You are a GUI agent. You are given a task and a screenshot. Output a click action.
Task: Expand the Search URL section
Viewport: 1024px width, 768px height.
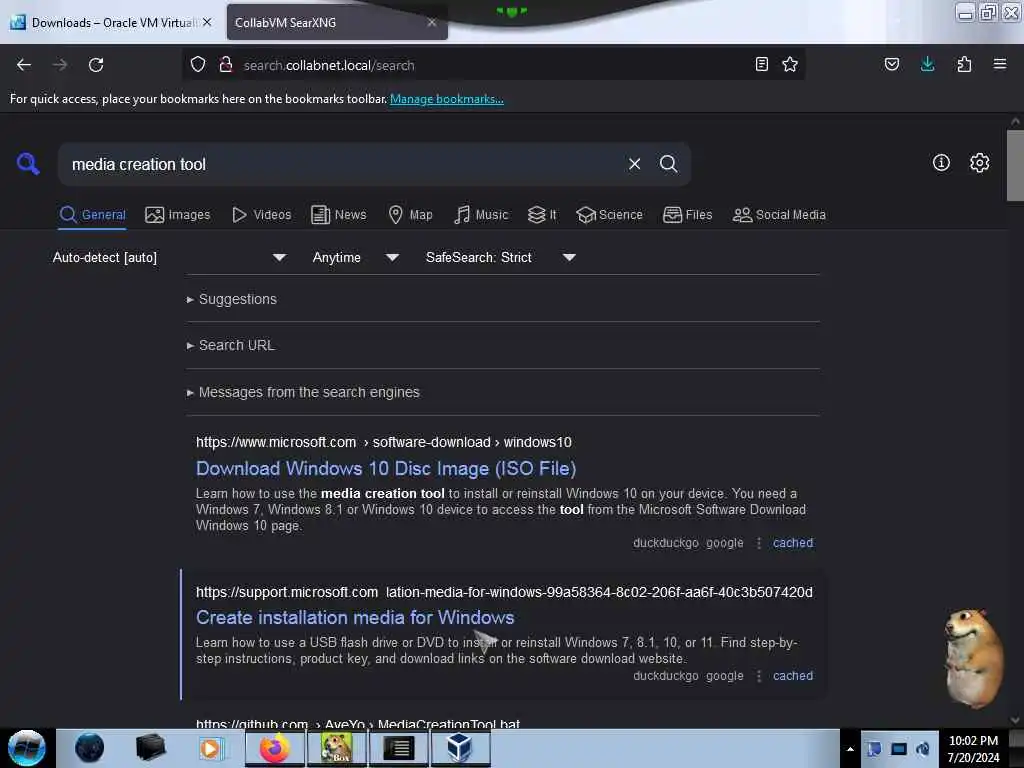tap(231, 345)
